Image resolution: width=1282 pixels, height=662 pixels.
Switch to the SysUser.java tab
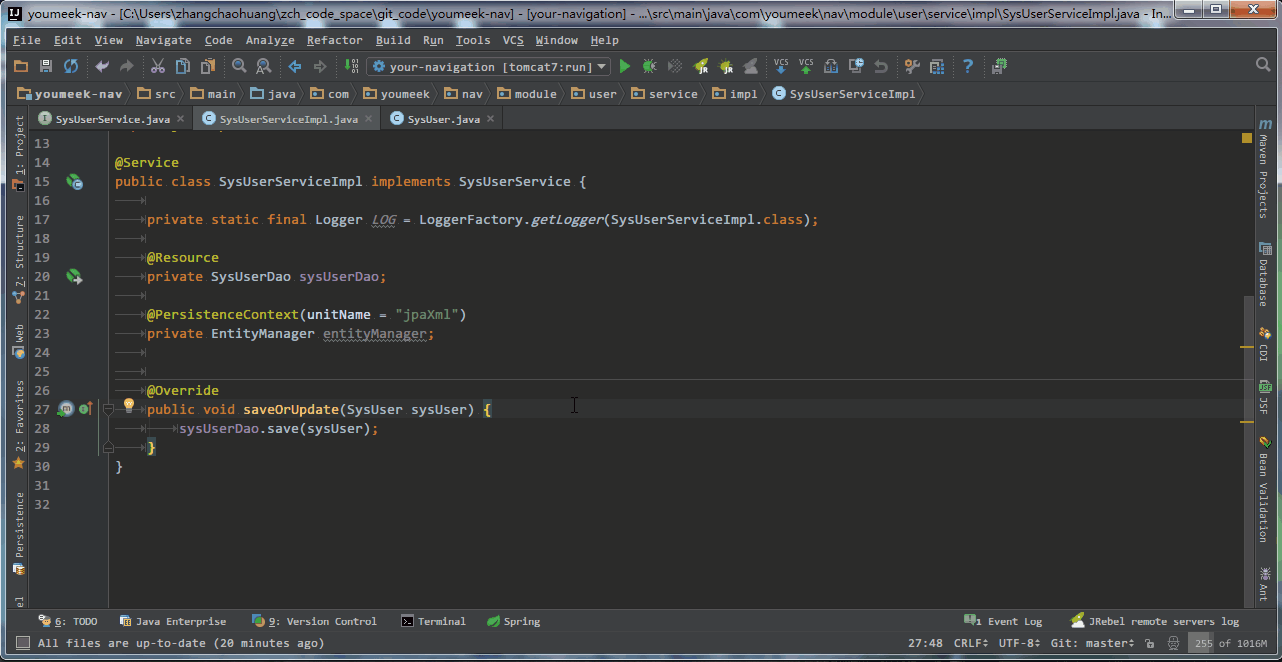pos(442,119)
